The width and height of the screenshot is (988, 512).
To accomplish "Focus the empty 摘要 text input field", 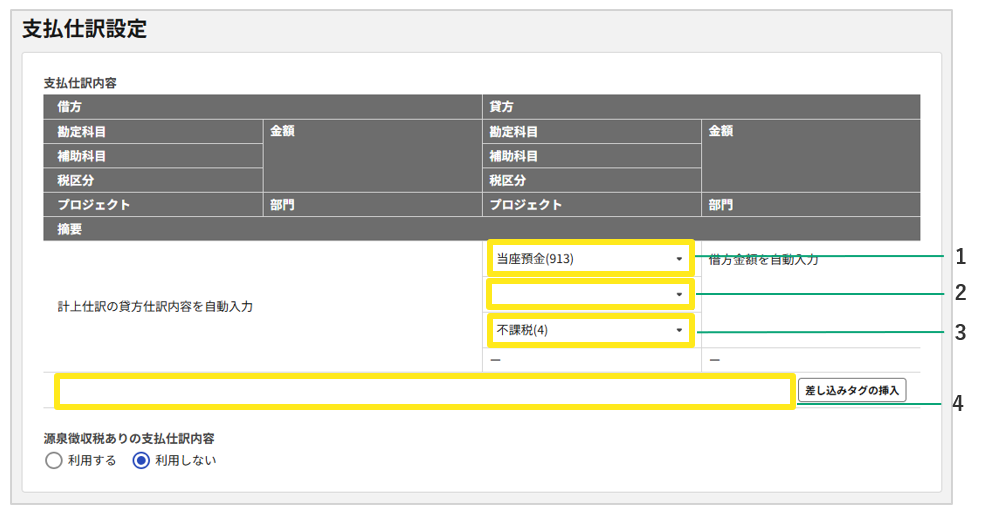I will coord(425,391).
